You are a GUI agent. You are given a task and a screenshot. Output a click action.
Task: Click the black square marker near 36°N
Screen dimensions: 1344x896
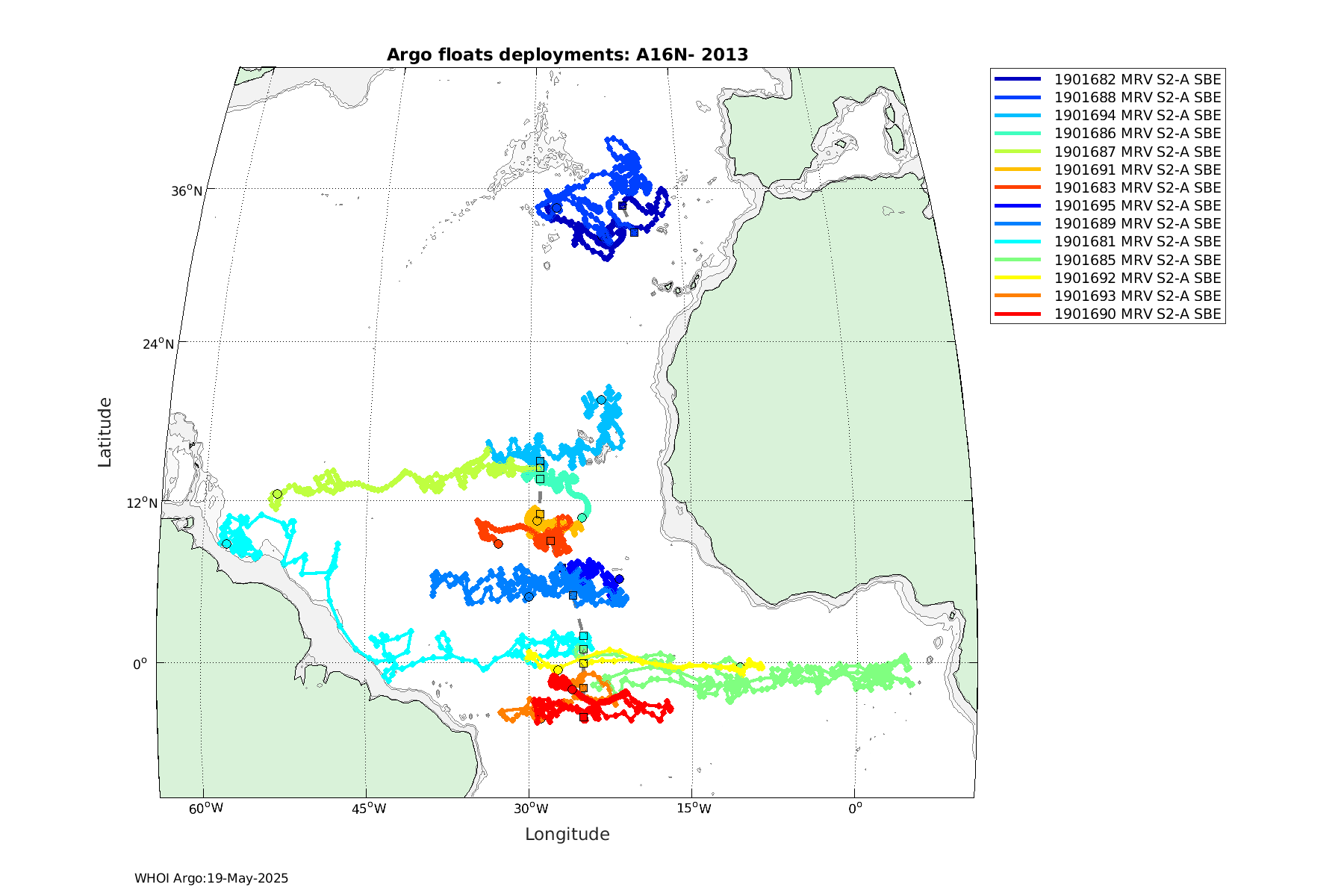622,205
